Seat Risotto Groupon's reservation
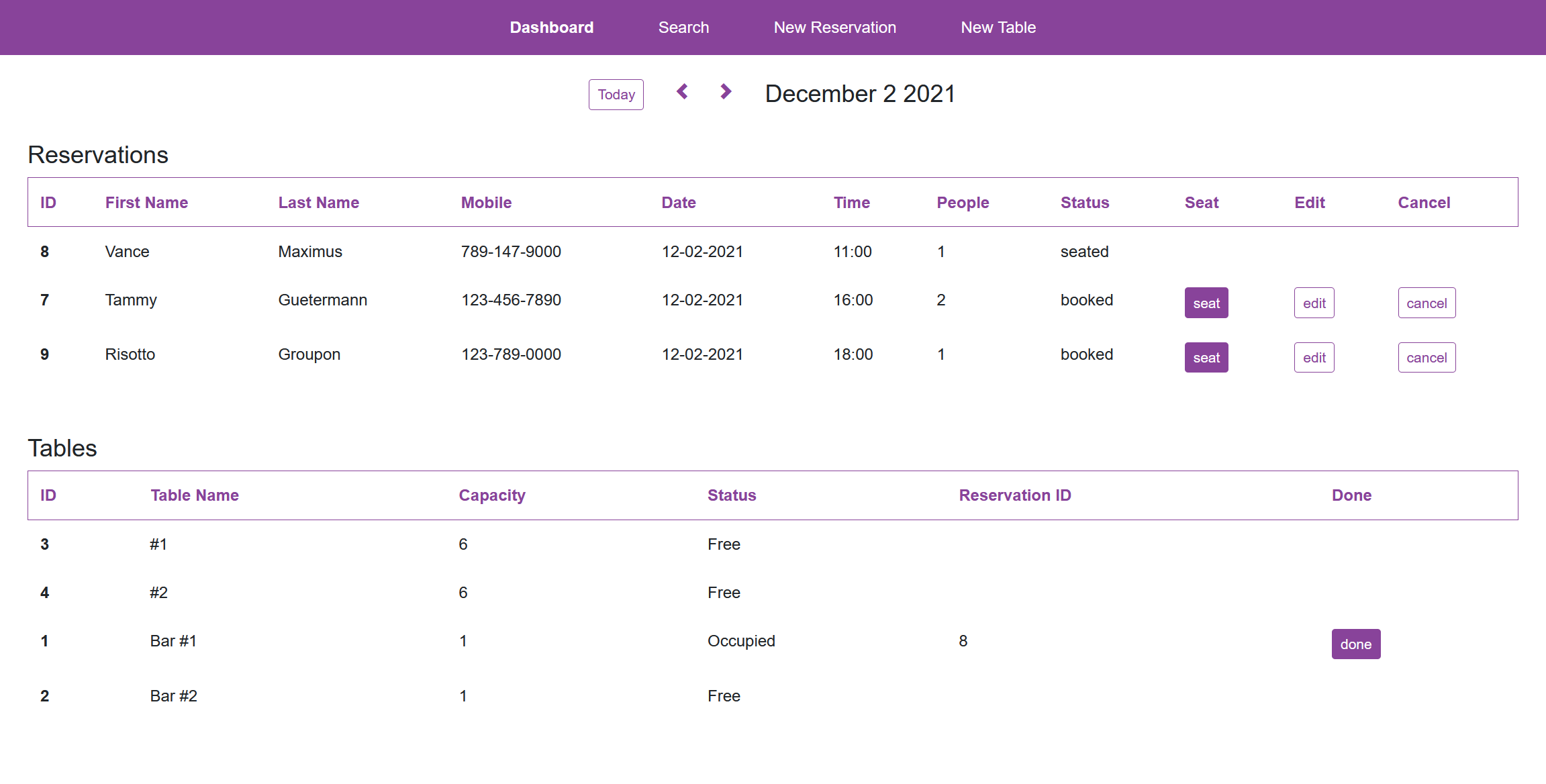 (1206, 357)
